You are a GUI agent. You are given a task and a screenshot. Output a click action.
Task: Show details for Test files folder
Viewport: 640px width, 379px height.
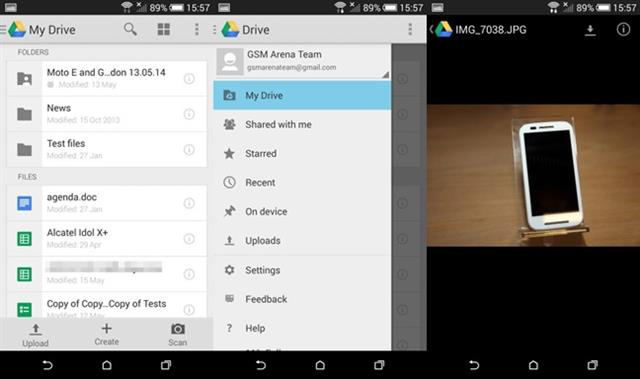(x=189, y=150)
